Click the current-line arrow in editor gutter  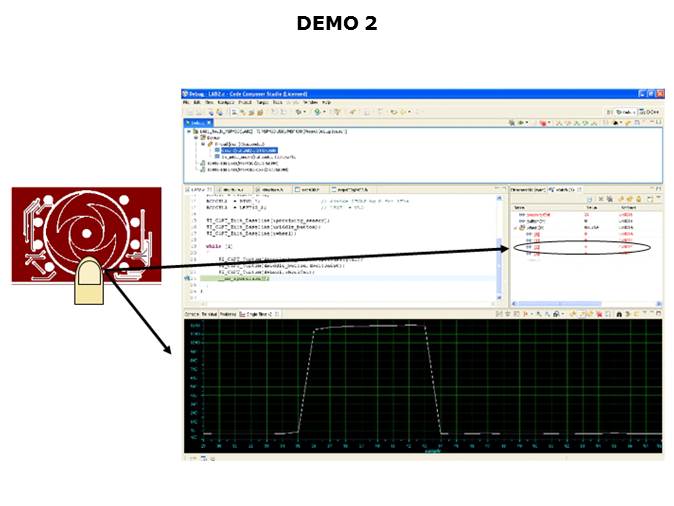[186, 277]
